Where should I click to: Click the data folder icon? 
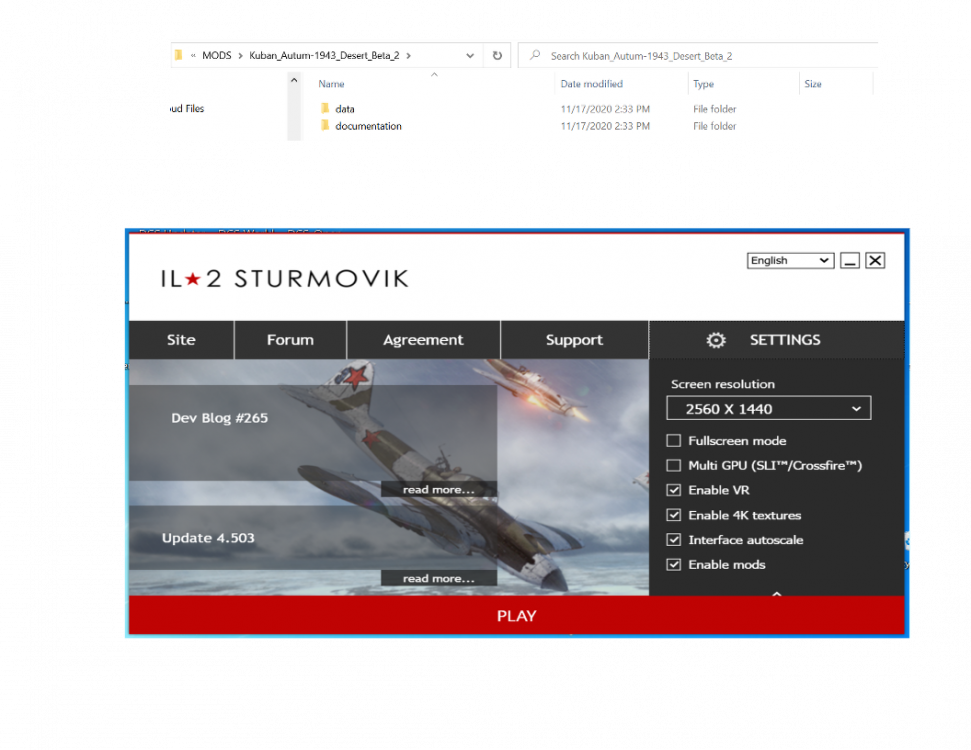coord(325,108)
